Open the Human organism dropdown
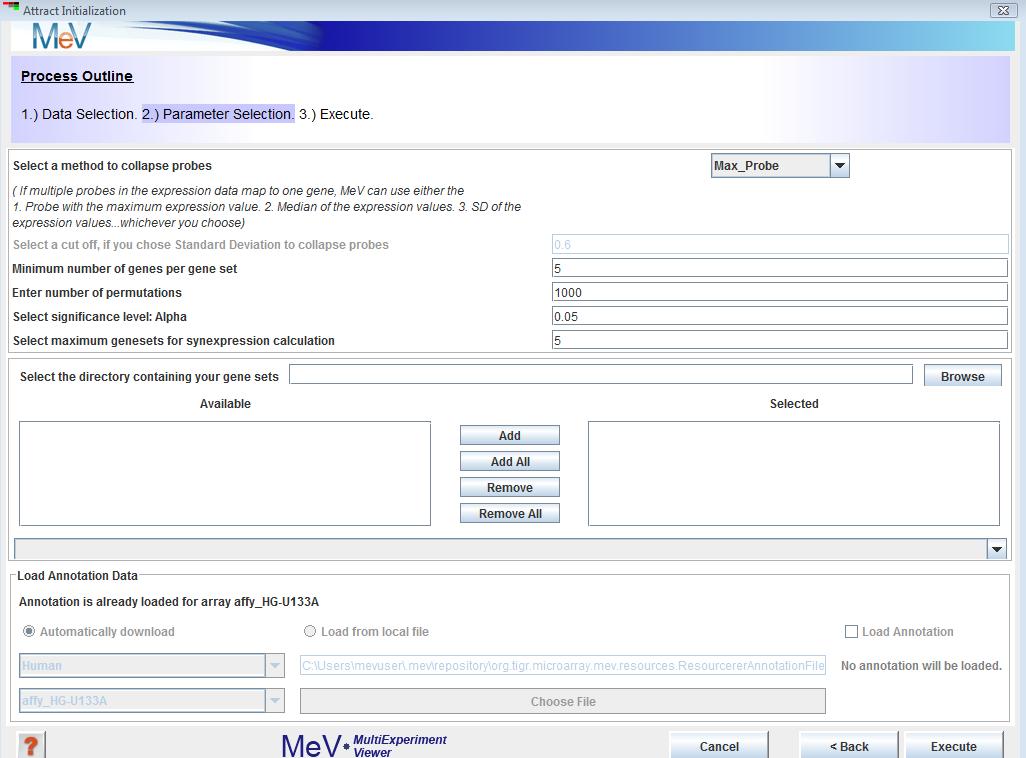 275,666
